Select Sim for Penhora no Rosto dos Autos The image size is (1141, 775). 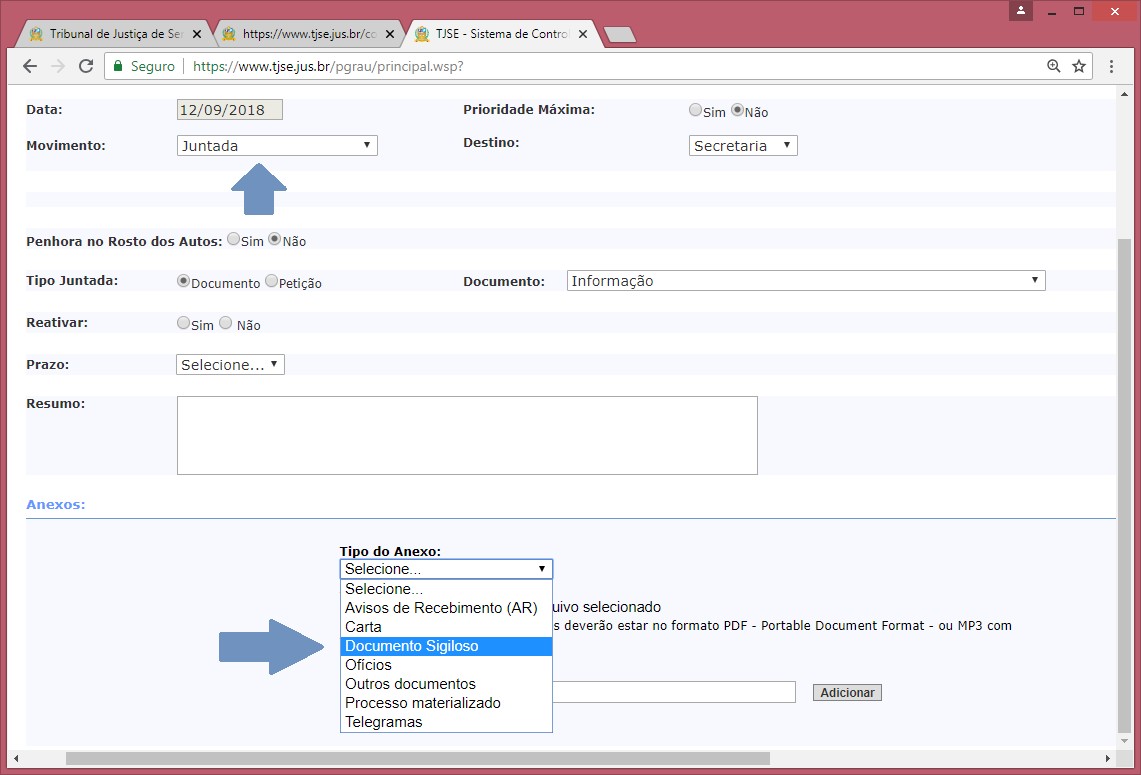point(233,239)
